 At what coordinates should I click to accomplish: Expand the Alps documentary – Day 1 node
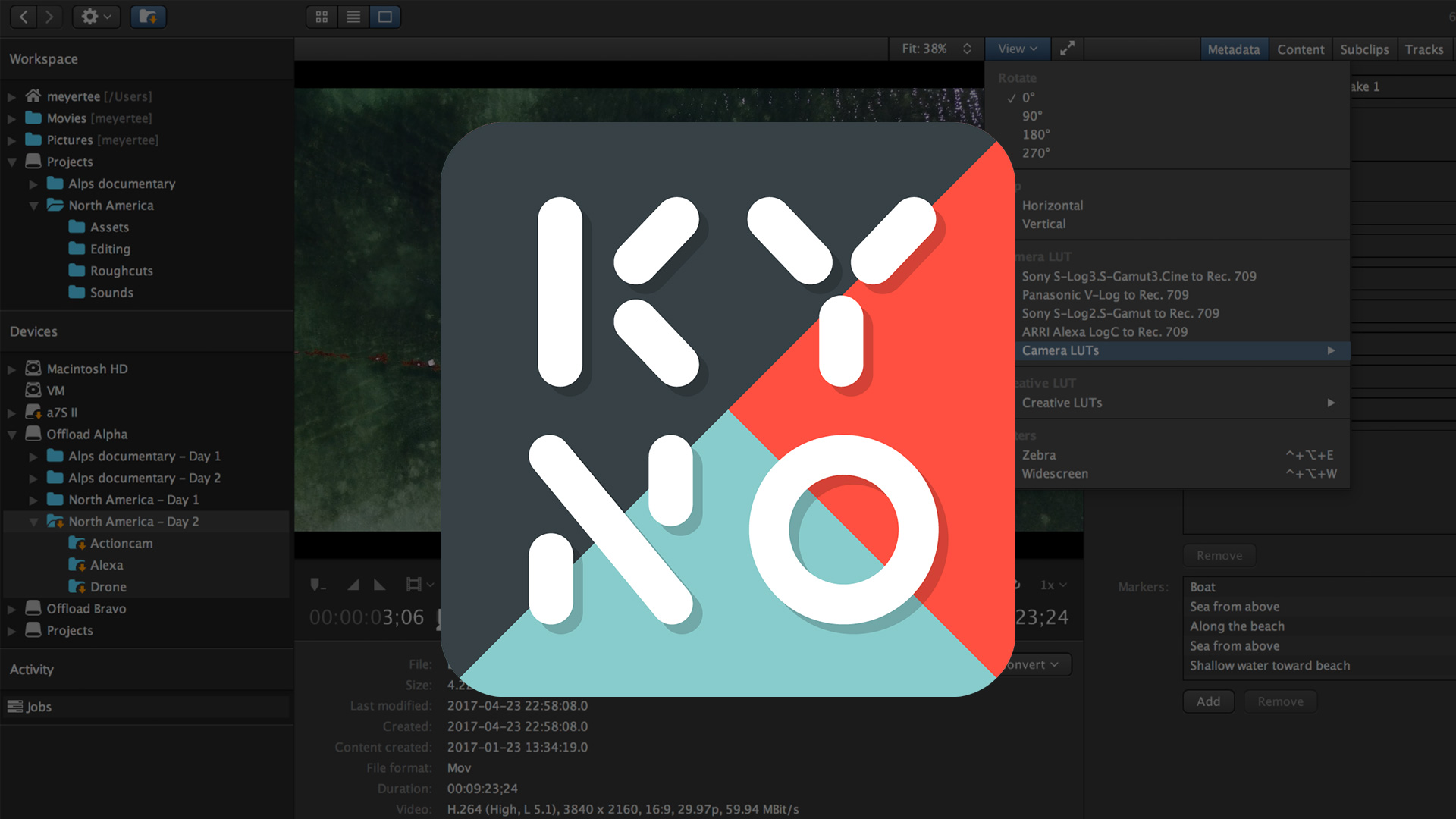[33, 457]
